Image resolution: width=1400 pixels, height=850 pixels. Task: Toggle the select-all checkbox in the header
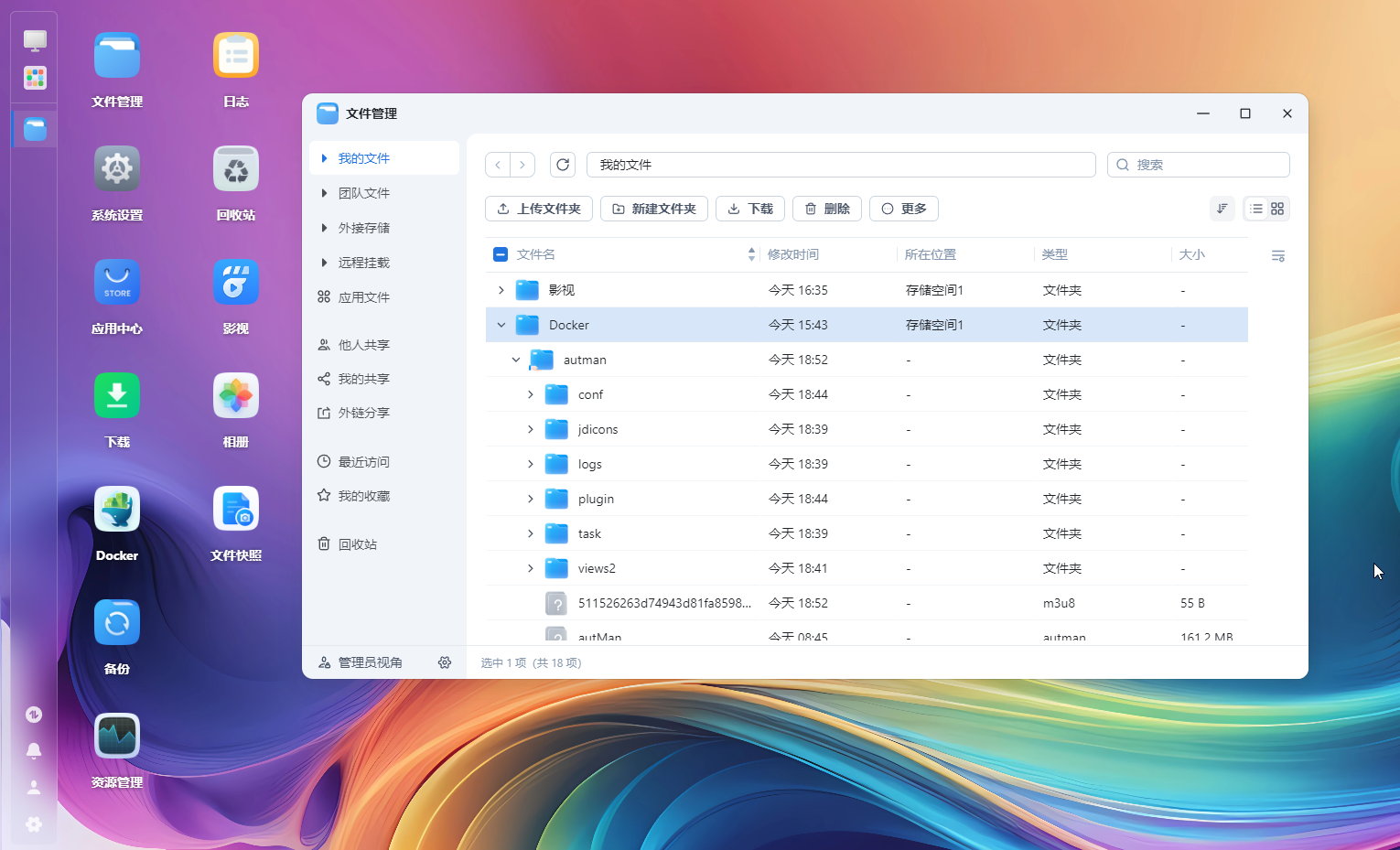click(501, 254)
